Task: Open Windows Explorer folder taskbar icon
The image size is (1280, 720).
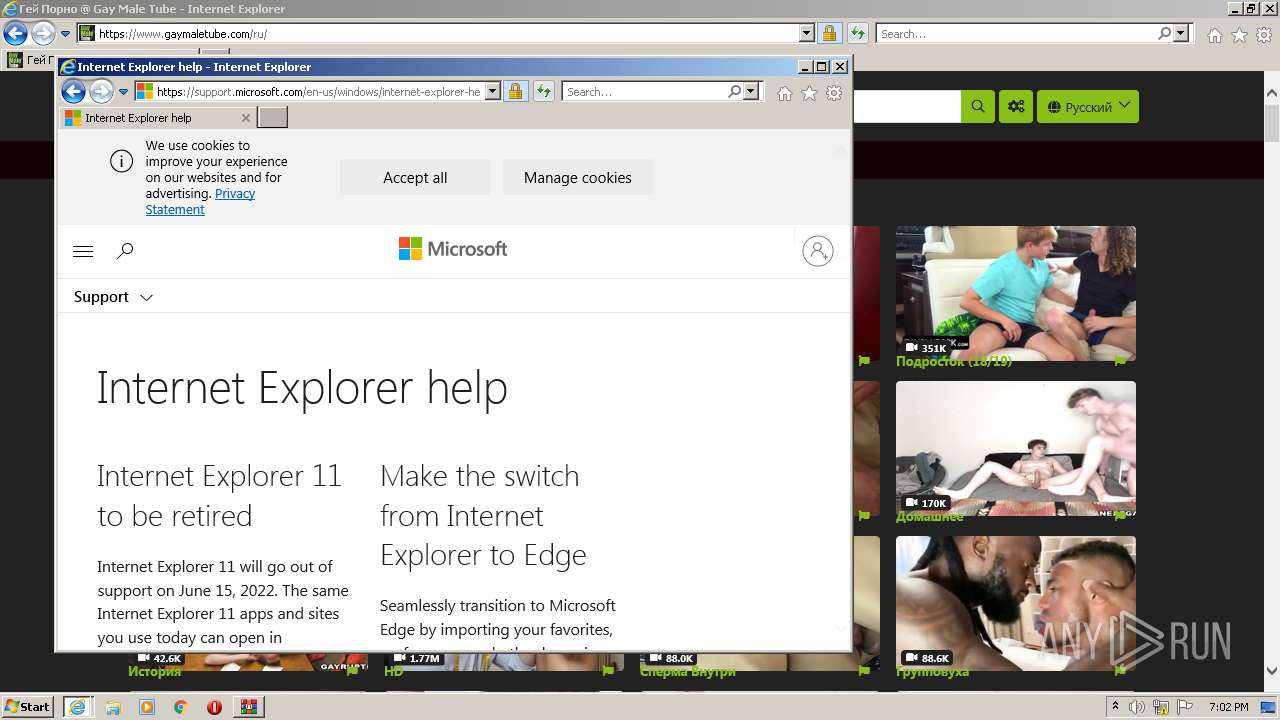Action: [113, 707]
